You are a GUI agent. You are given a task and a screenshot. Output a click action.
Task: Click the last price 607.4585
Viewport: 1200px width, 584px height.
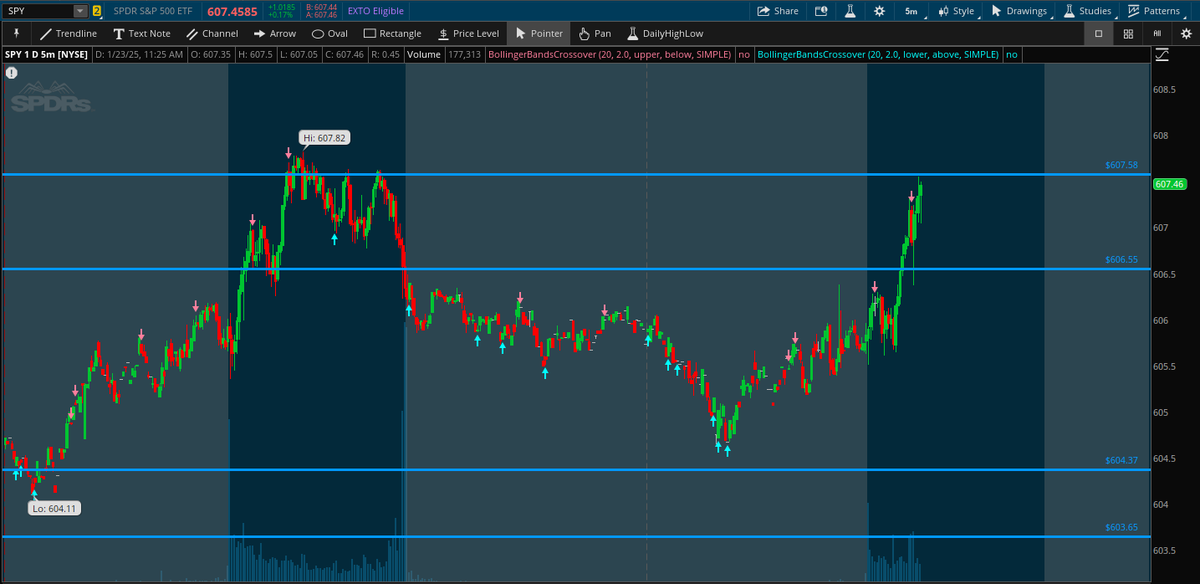(x=233, y=11)
